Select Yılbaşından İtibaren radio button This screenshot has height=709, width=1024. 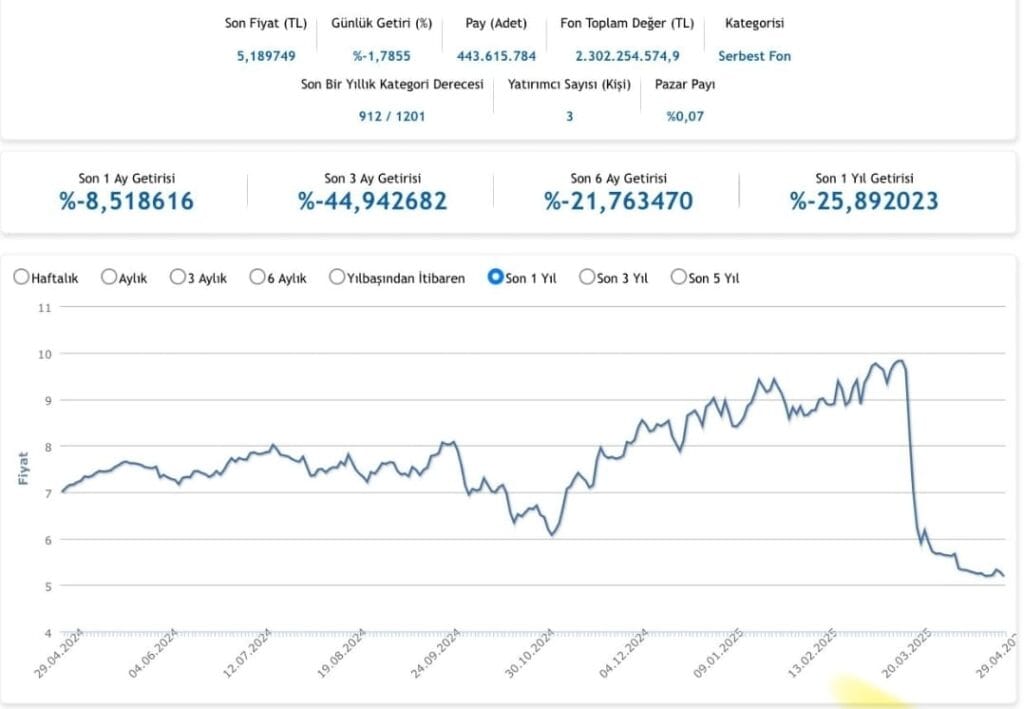pyautogui.click(x=337, y=278)
